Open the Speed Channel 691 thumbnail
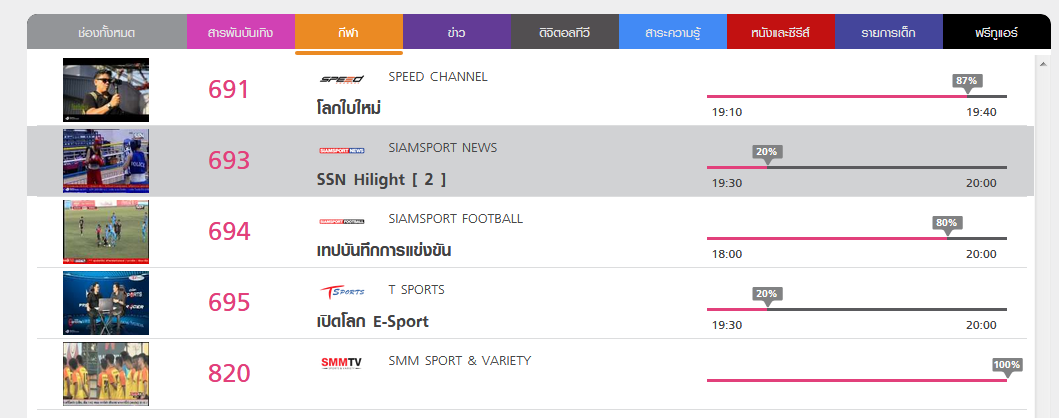 [106, 90]
